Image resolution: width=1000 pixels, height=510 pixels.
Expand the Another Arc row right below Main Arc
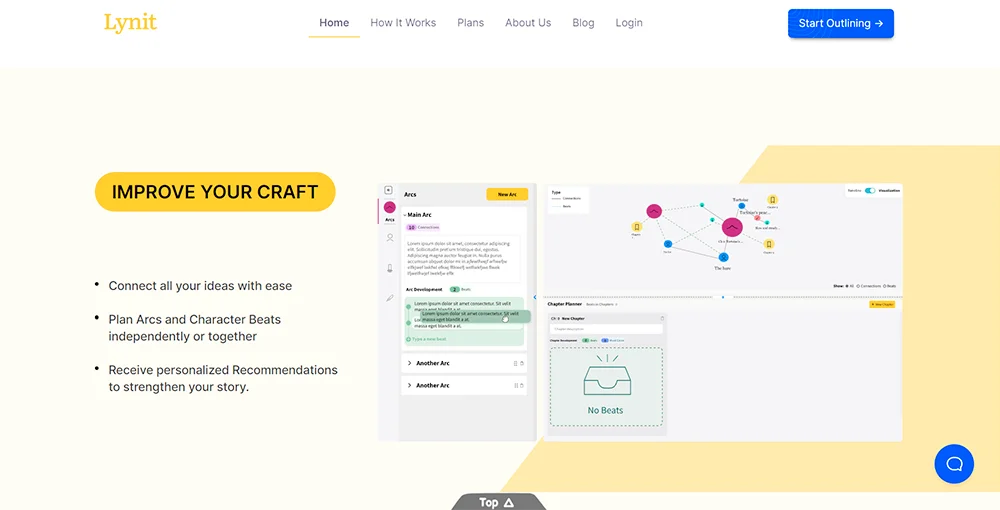pyautogui.click(x=409, y=363)
